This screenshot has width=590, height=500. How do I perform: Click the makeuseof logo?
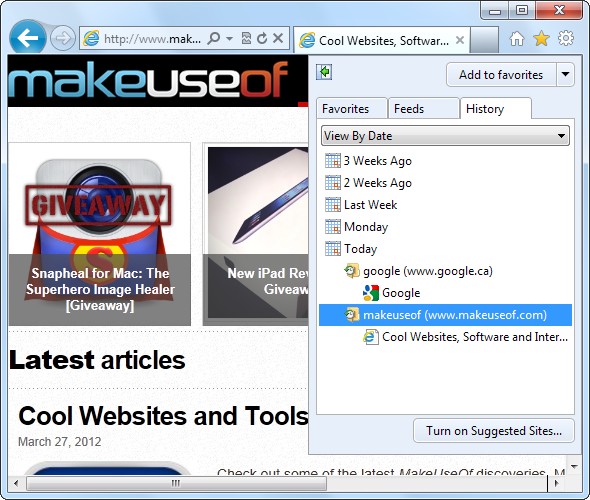click(149, 81)
